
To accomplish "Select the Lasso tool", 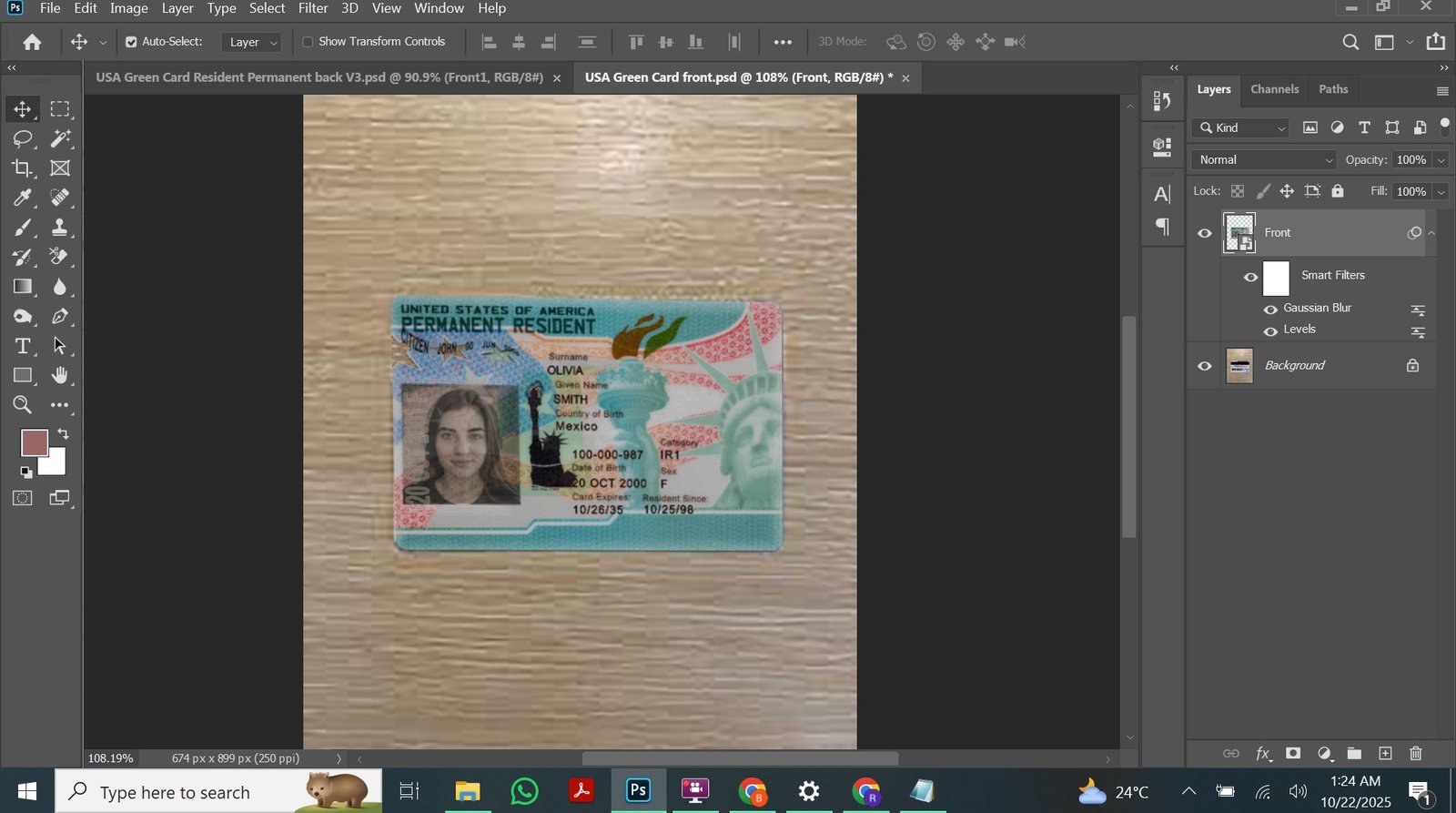I will coord(22,138).
